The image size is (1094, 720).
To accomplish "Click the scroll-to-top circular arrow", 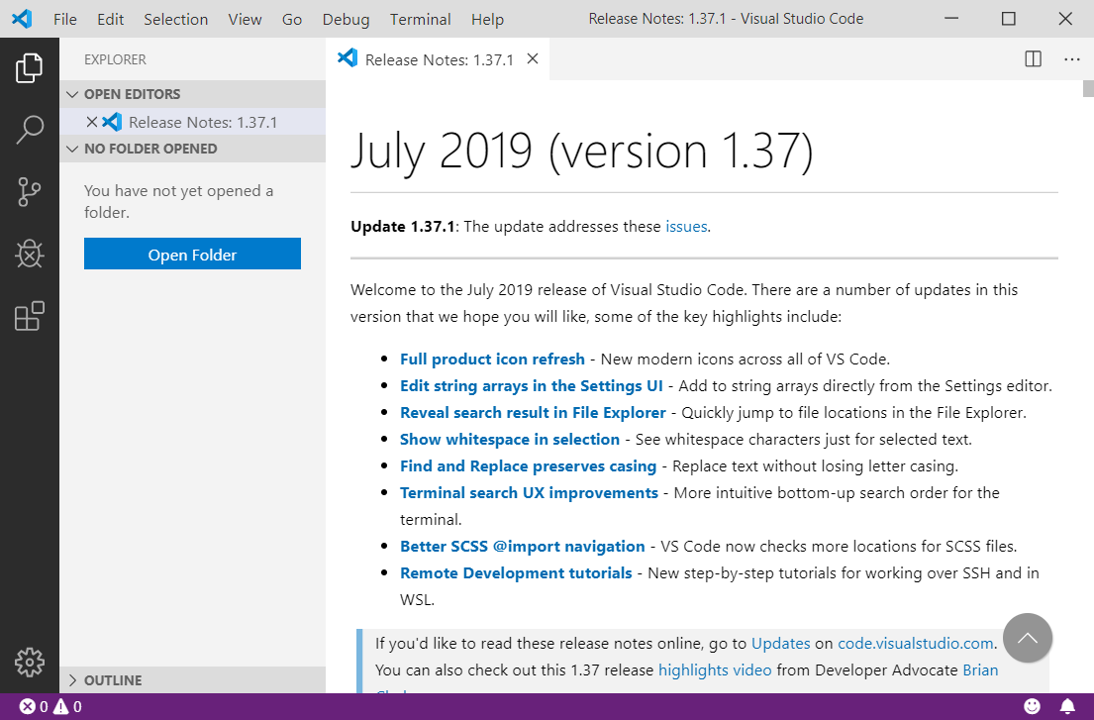I will pos(1027,637).
